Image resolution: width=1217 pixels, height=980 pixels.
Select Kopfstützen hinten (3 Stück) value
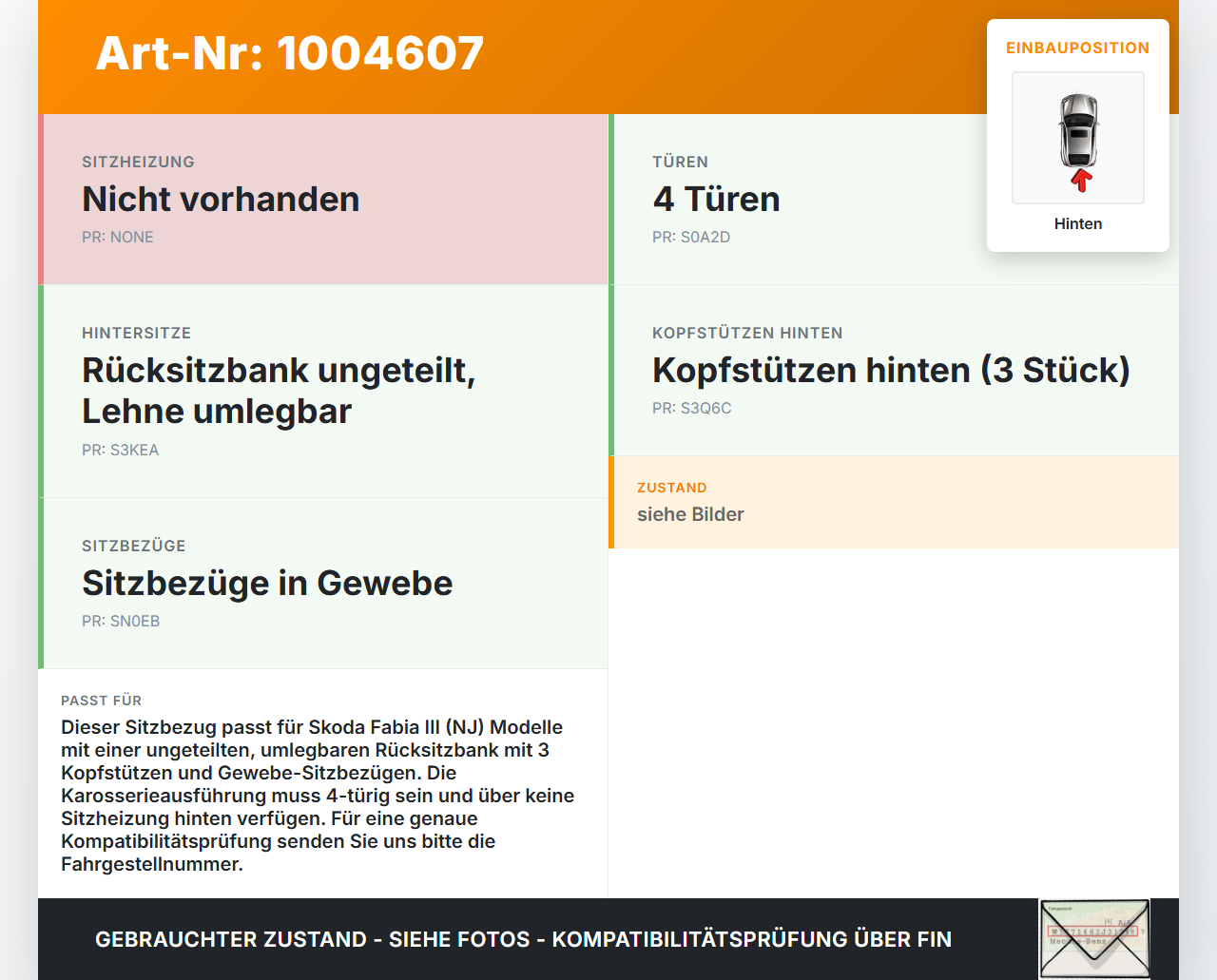coord(891,370)
